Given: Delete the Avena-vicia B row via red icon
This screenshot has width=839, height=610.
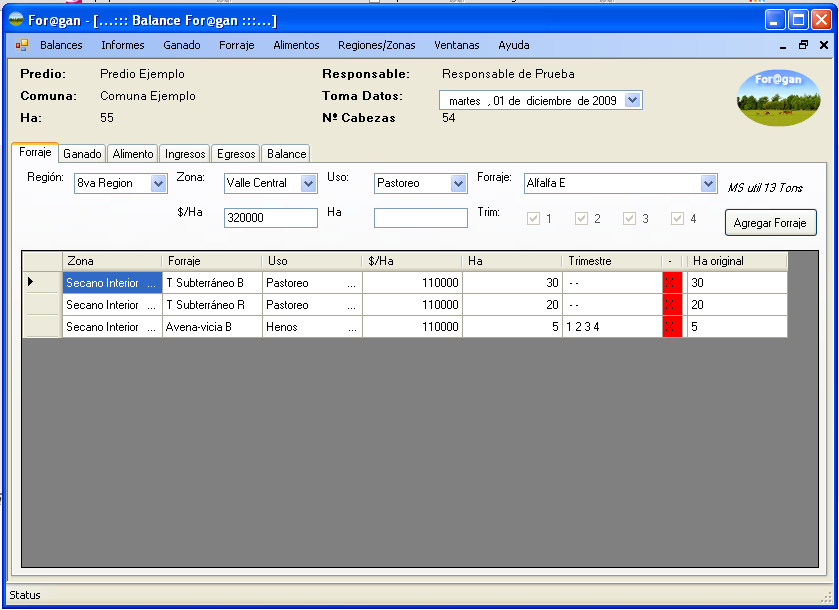Looking at the screenshot, I should point(672,327).
